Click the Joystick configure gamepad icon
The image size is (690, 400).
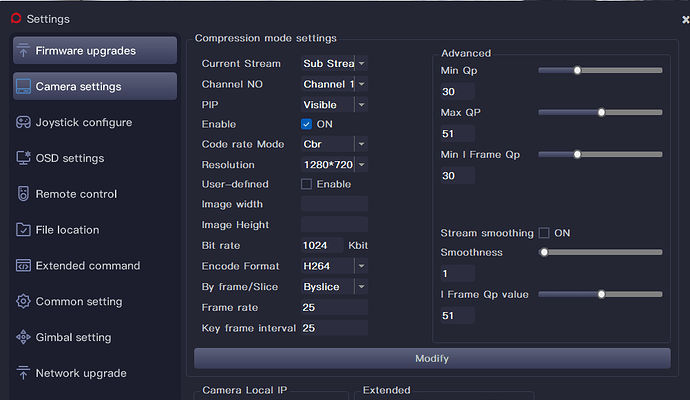(23, 123)
